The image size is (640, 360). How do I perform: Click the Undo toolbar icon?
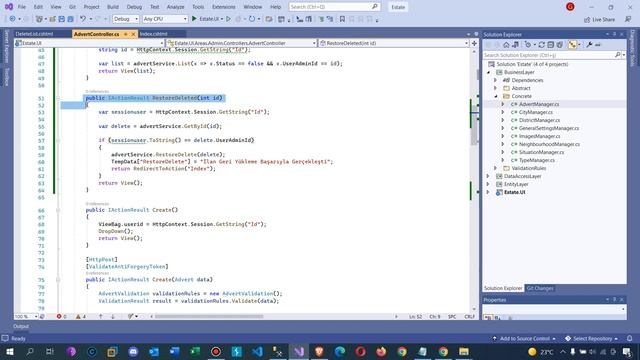[x=83, y=19]
